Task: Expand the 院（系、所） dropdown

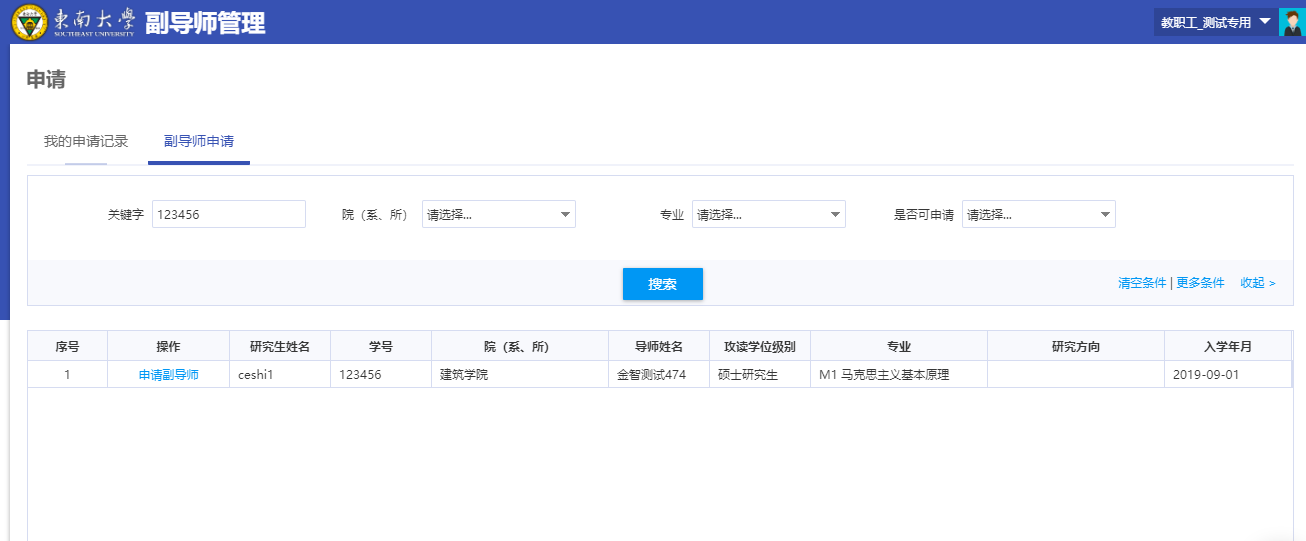Action: point(498,214)
